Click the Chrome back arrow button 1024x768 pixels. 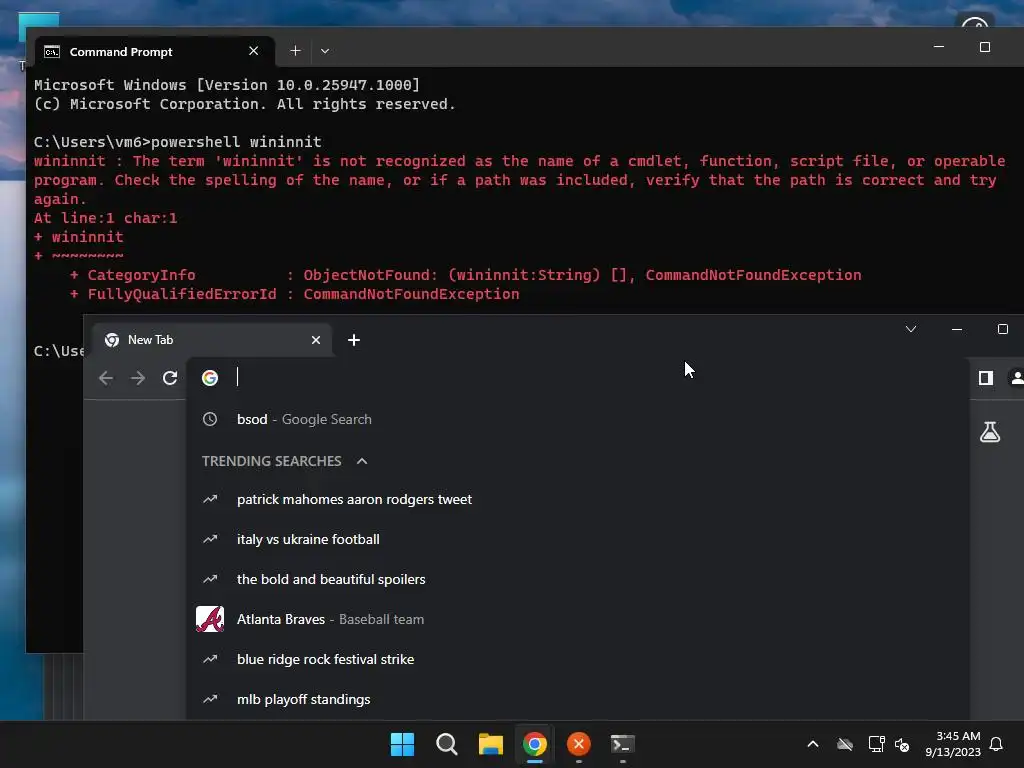pos(106,378)
